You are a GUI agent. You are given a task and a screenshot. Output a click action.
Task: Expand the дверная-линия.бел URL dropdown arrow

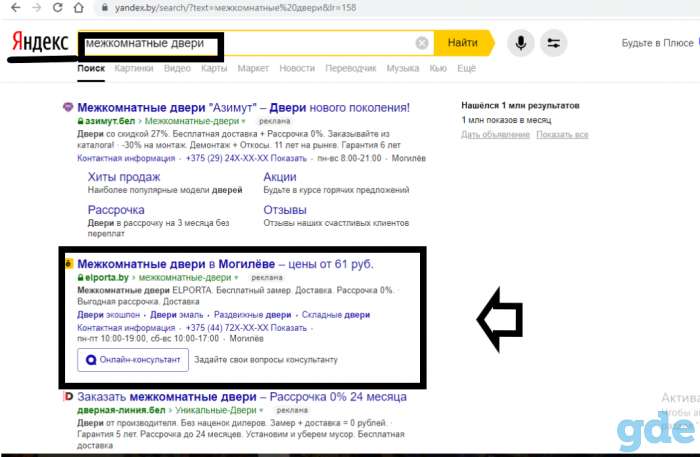point(261,410)
